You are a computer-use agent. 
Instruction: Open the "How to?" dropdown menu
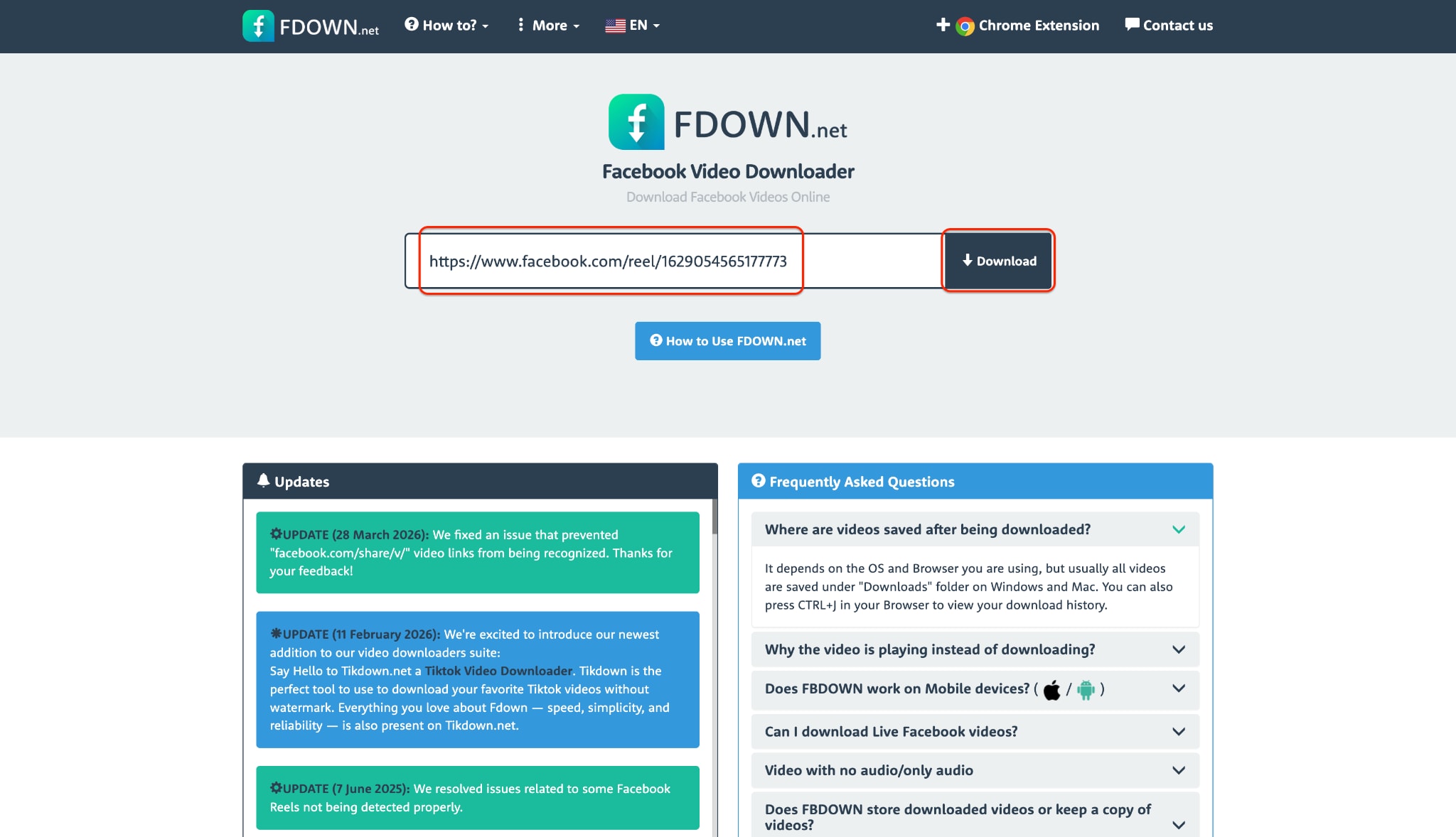click(x=446, y=26)
